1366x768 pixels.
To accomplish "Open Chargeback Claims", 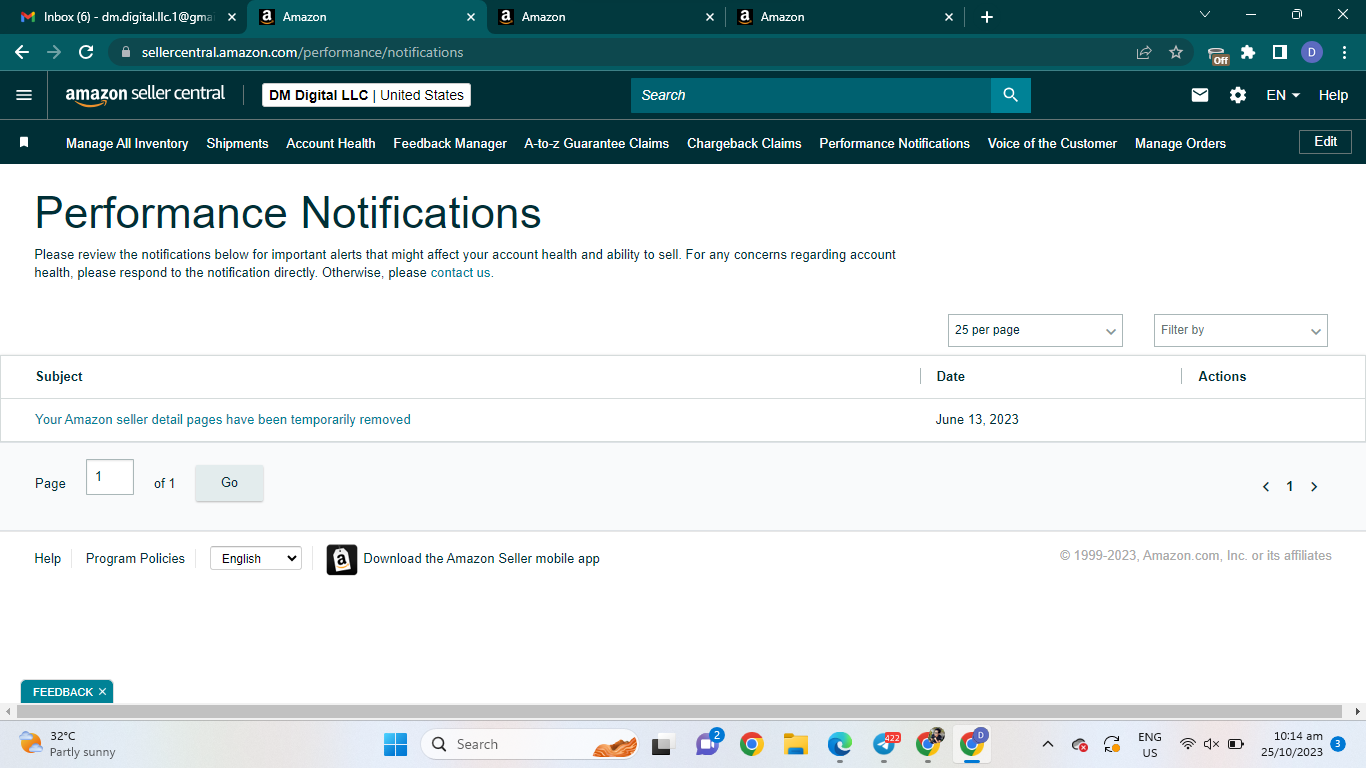I will click(744, 143).
